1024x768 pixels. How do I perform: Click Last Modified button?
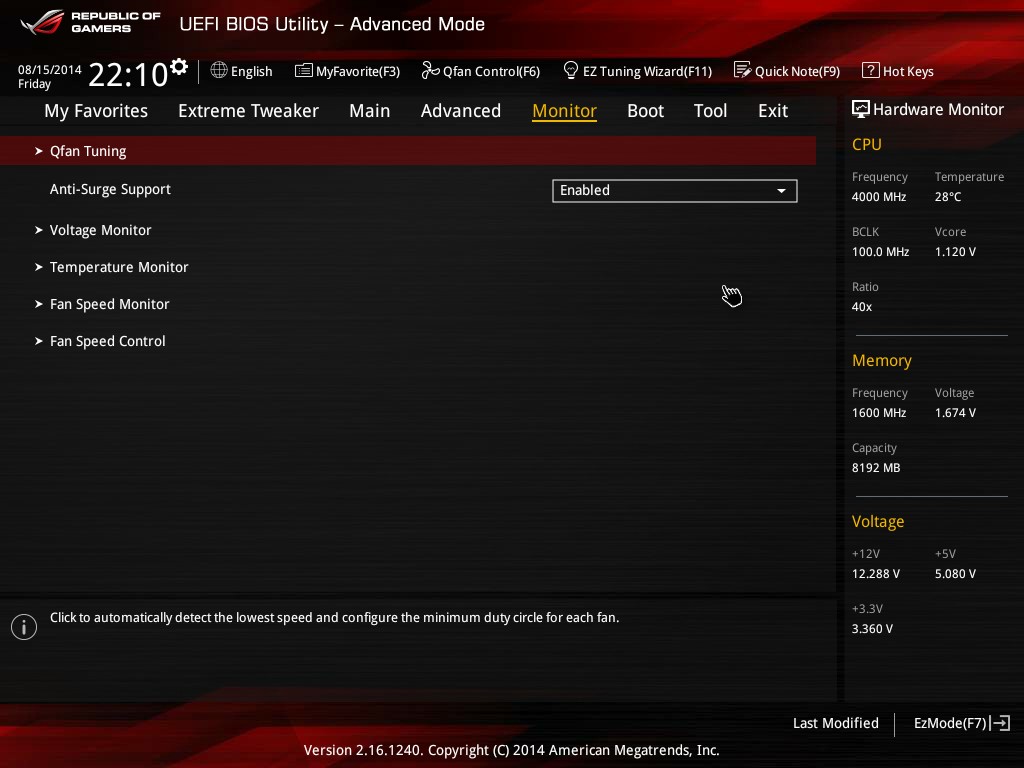click(x=835, y=723)
